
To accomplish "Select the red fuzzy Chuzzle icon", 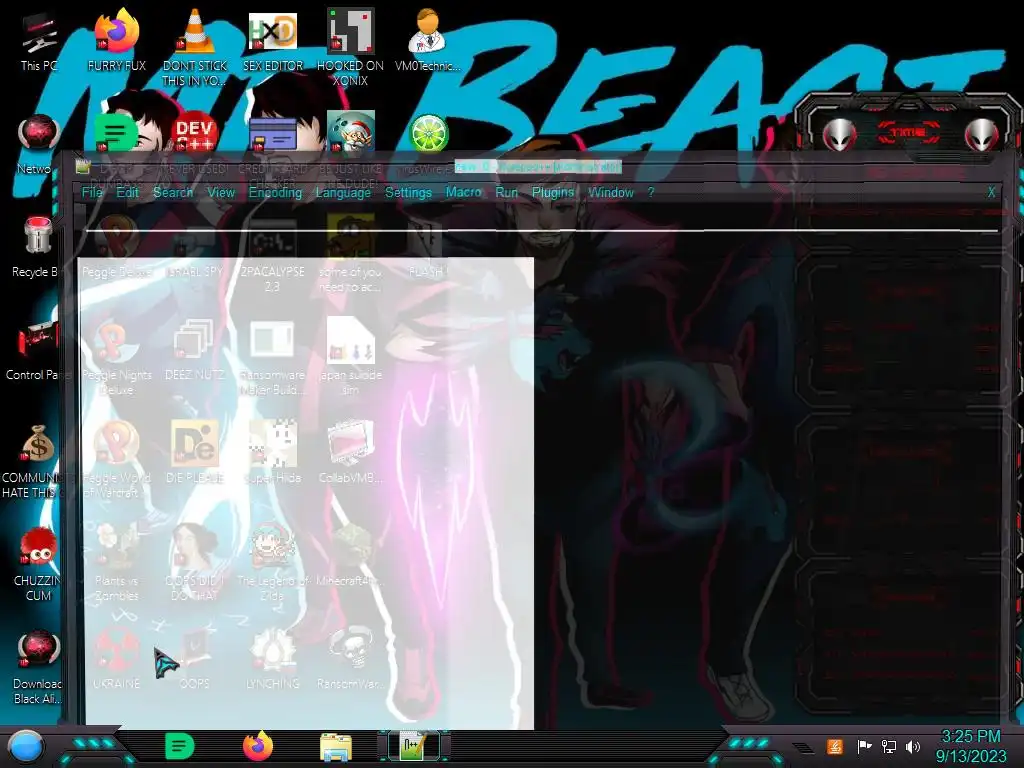I will pos(38,563).
